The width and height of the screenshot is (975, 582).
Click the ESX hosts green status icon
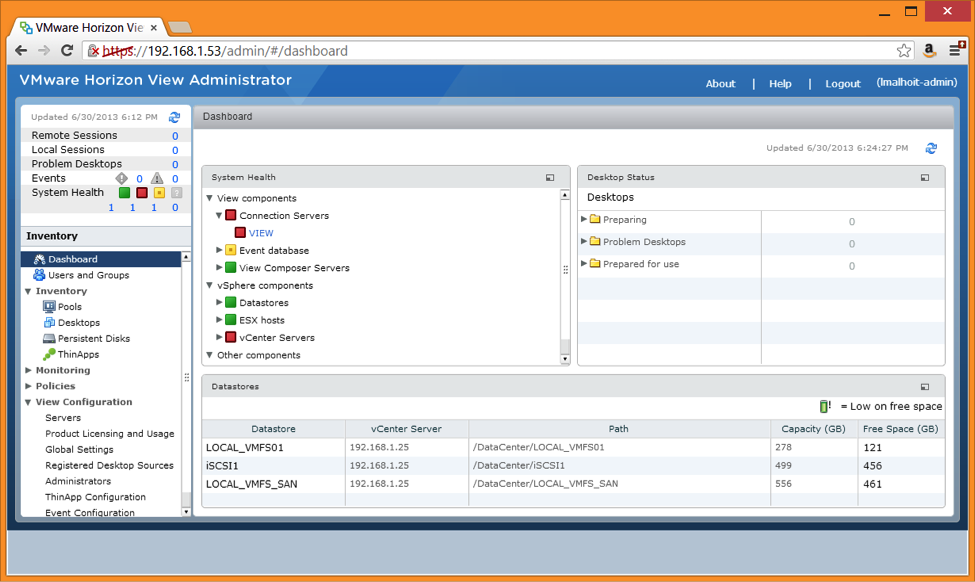[231, 320]
